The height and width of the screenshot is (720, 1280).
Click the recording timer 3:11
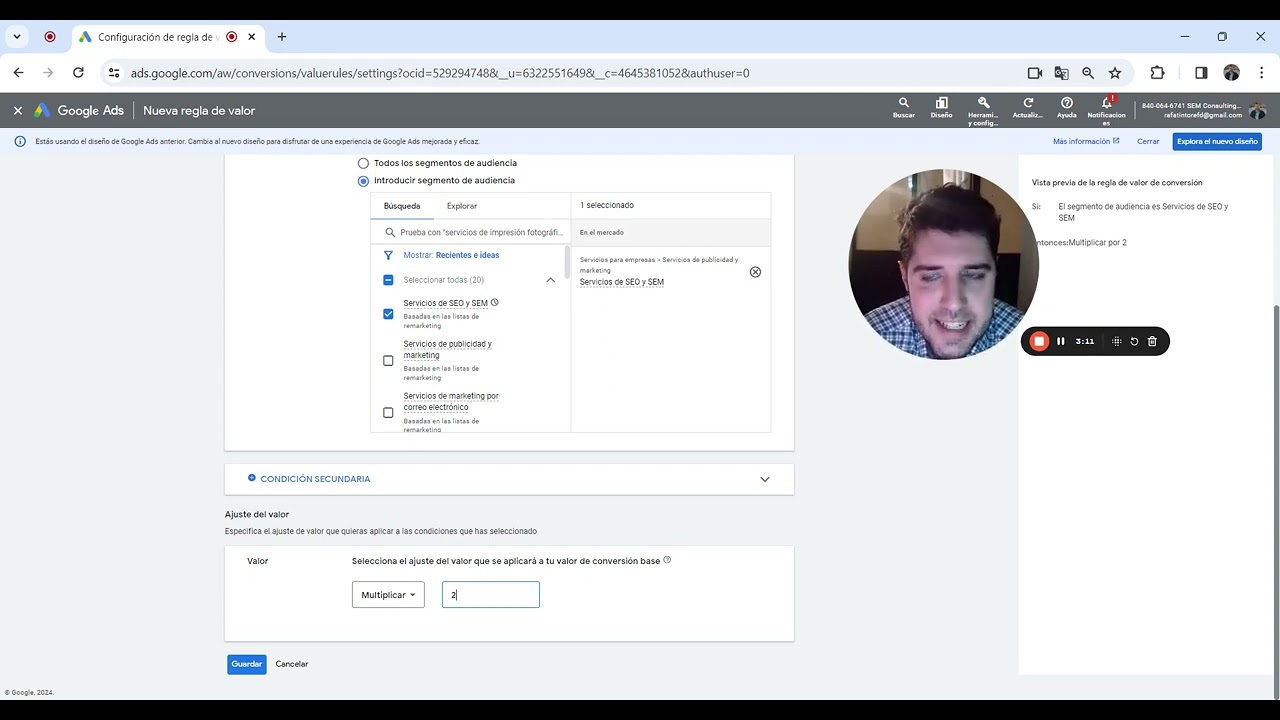pyautogui.click(x=1085, y=341)
